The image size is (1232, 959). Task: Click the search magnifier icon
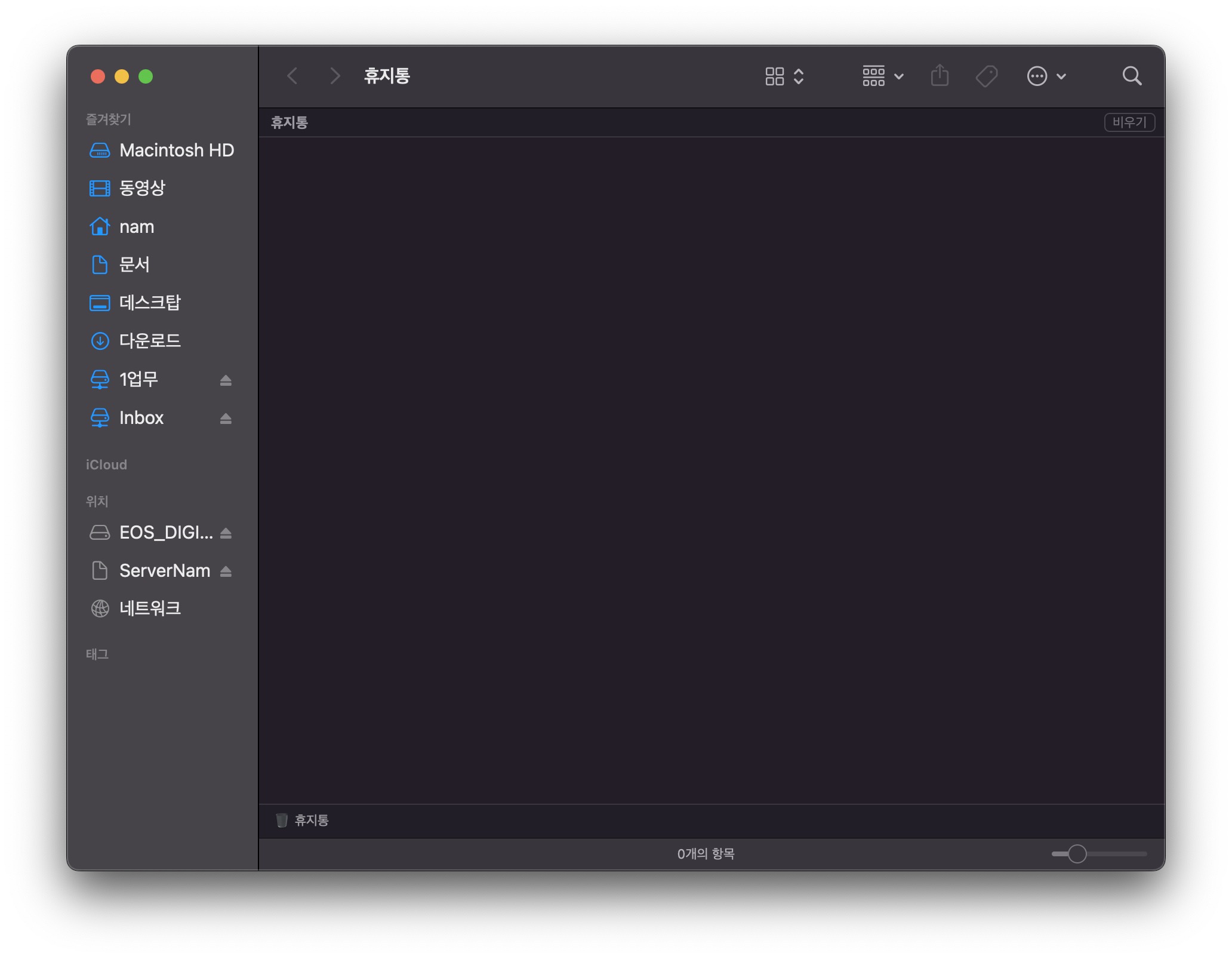point(1131,76)
